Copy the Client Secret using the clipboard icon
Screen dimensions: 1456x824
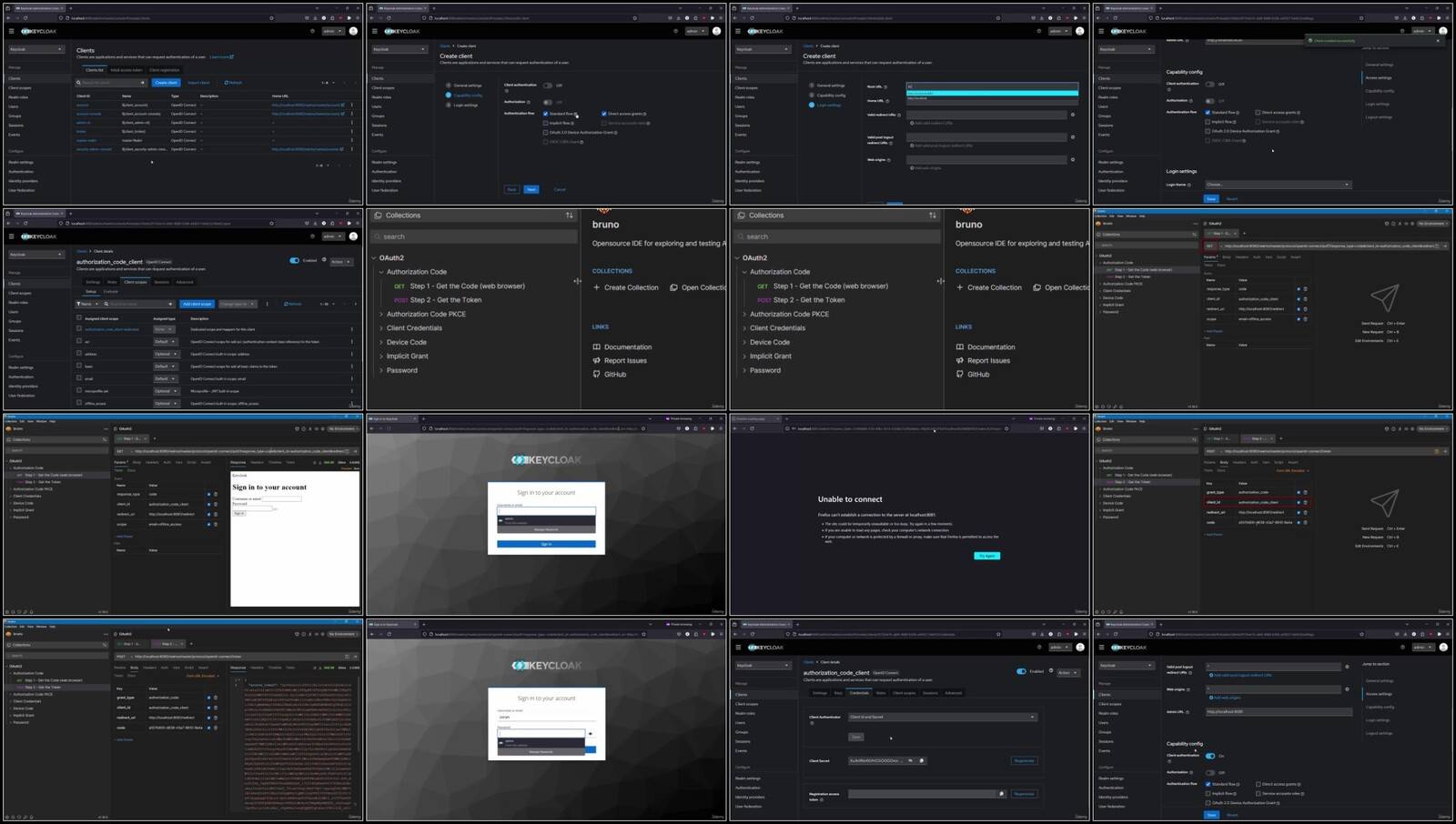point(921,760)
